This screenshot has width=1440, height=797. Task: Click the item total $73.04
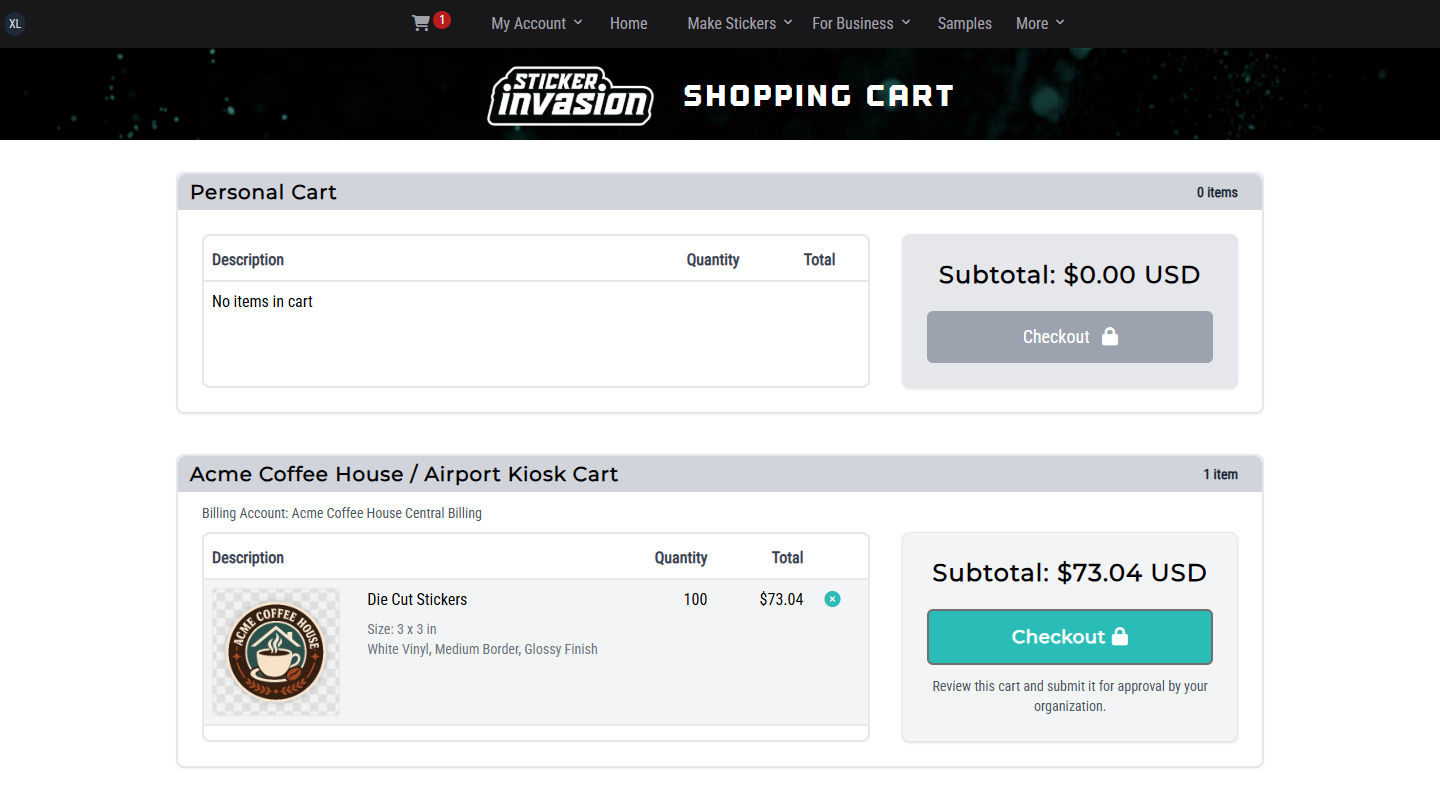click(x=781, y=600)
